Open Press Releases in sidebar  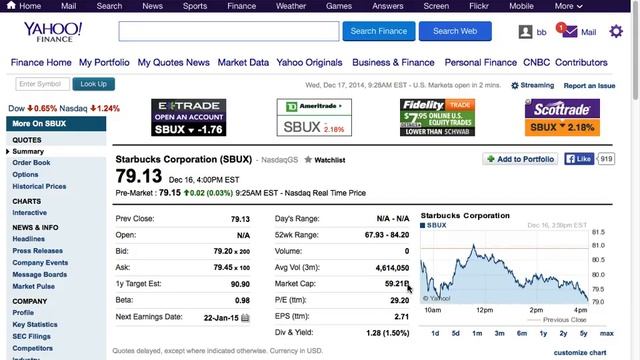pos(38,251)
